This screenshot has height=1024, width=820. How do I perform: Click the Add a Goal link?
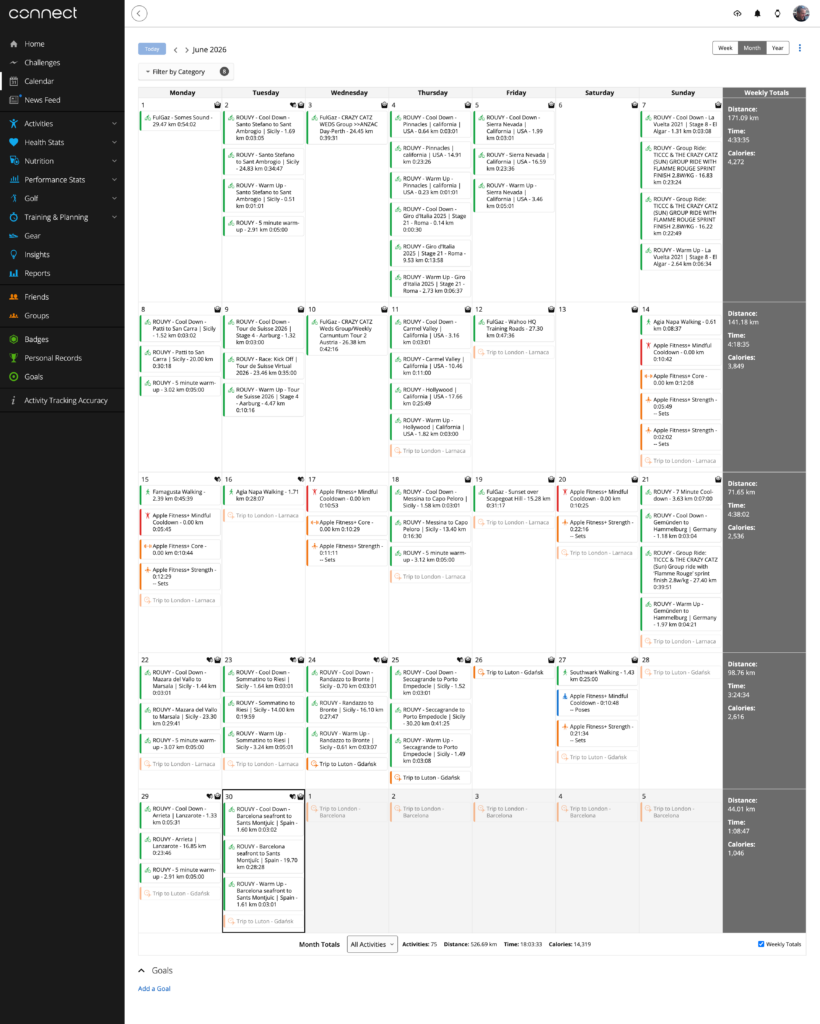click(154, 989)
